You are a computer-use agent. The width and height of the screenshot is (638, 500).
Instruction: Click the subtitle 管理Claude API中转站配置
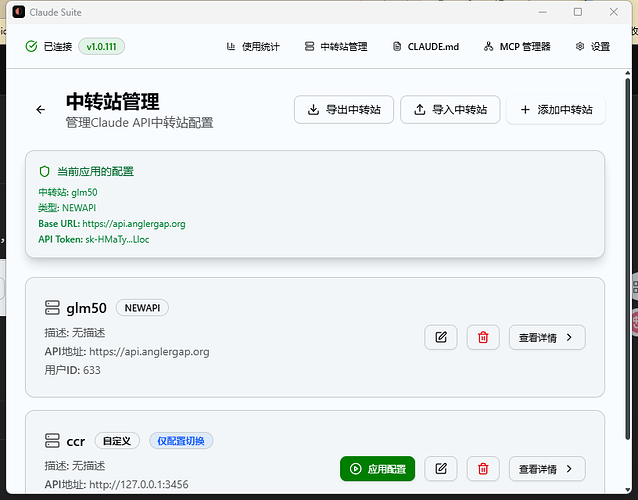(140, 122)
